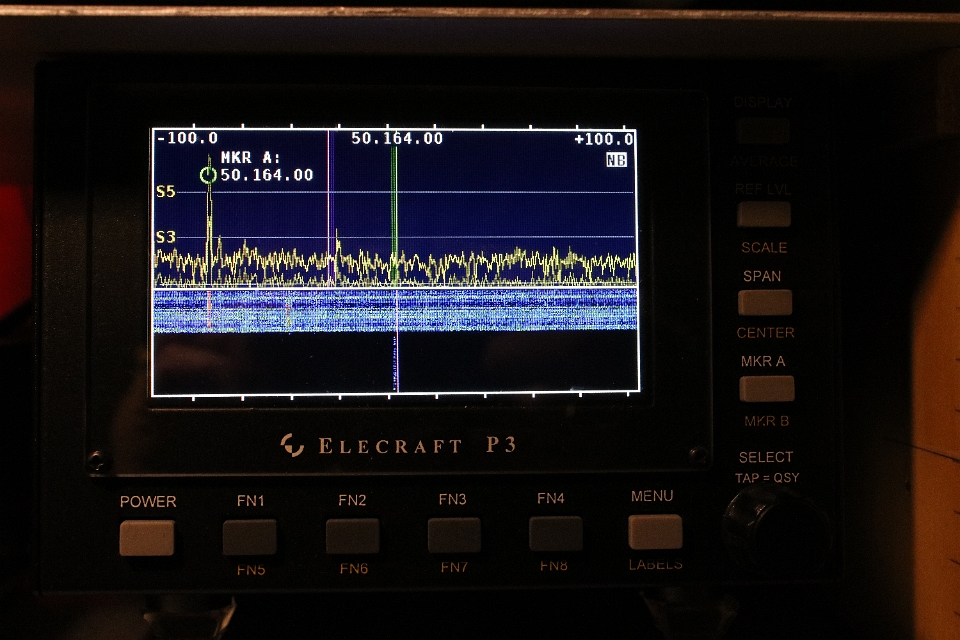Click the magenta marker line on spectrum
This screenshot has height=640, width=960.
(x=329, y=208)
